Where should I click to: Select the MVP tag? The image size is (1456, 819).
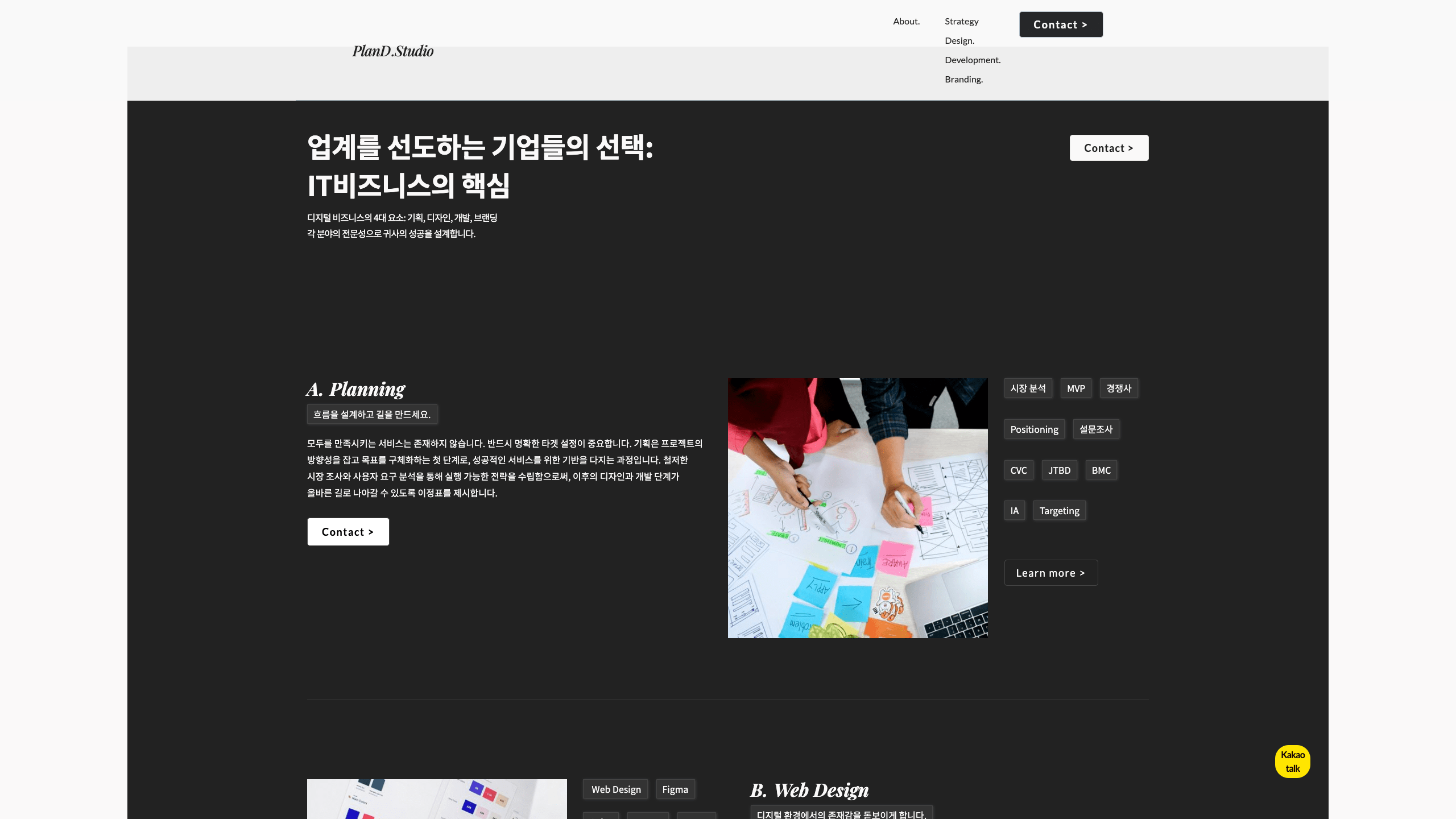1076,388
